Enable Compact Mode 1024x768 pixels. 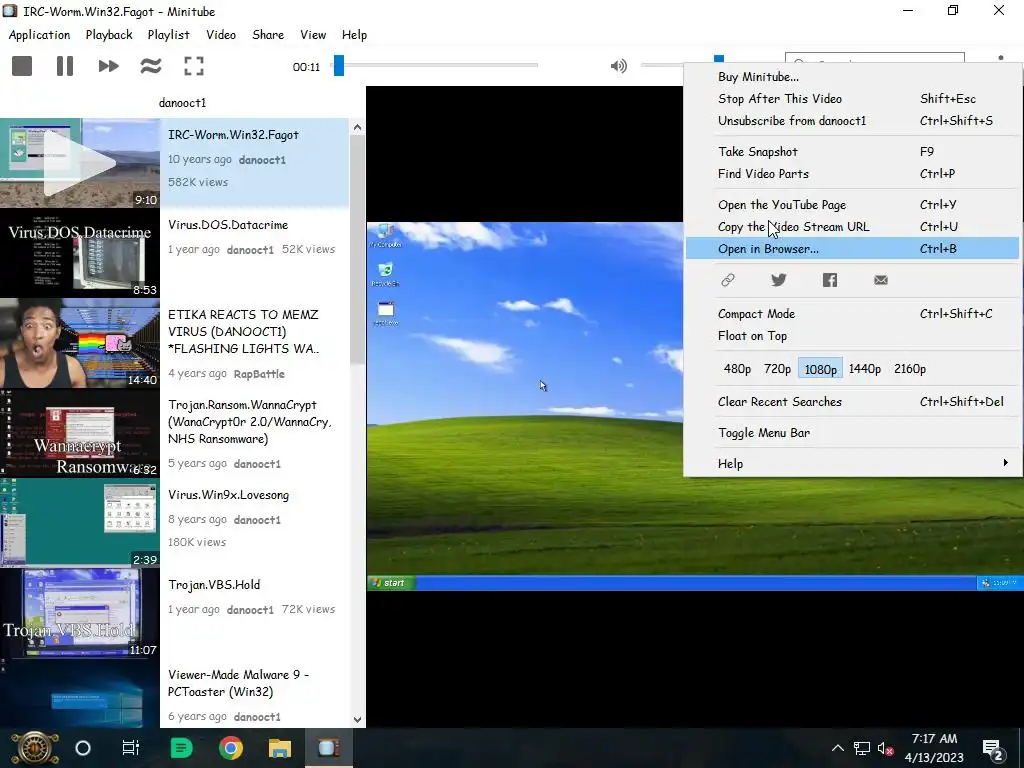pyautogui.click(x=852, y=313)
